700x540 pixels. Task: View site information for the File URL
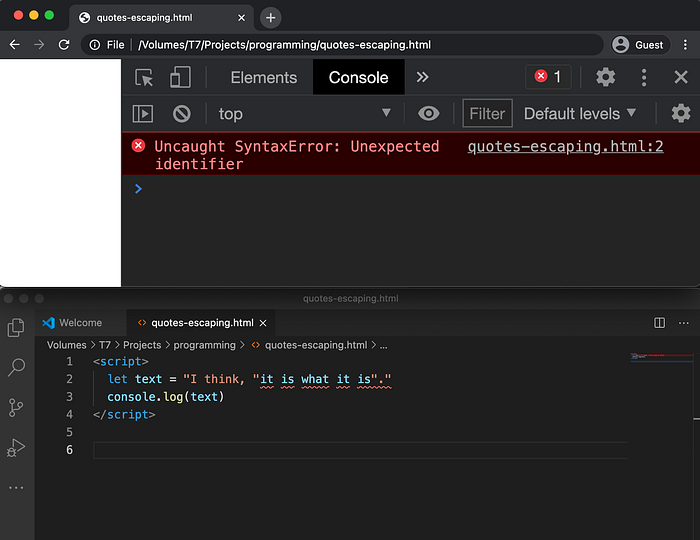pyautogui.click(x=95, y=45)
